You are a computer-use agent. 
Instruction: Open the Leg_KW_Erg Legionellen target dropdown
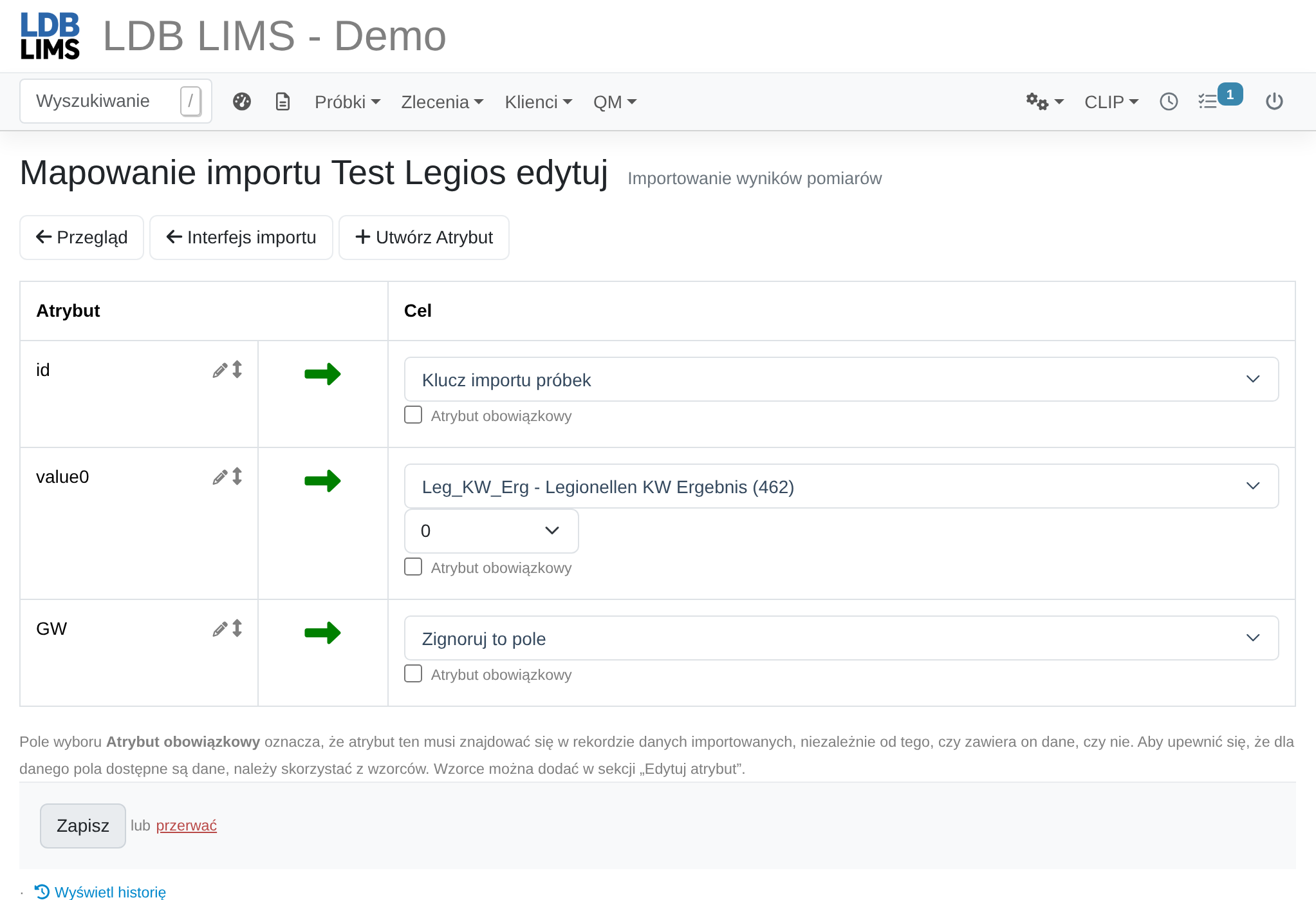point(841,486)
